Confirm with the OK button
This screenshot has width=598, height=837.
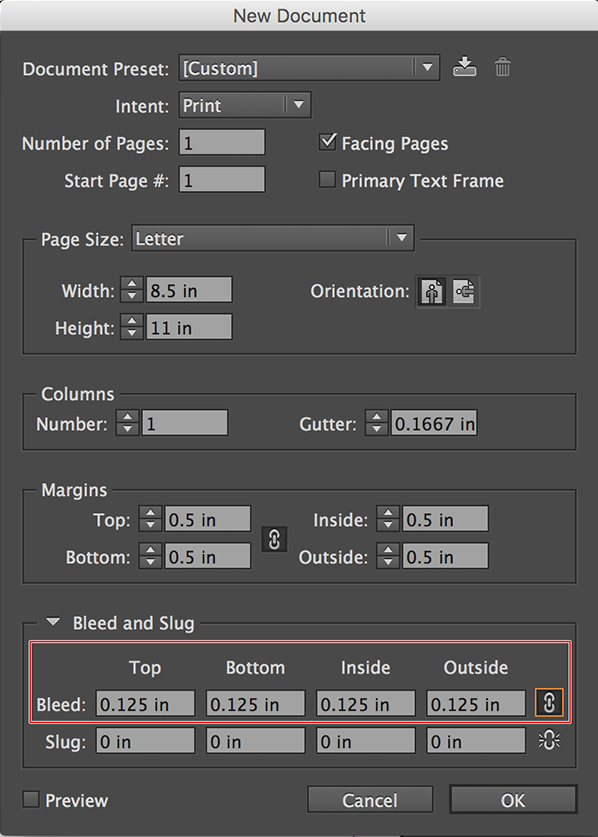point(513,800)
